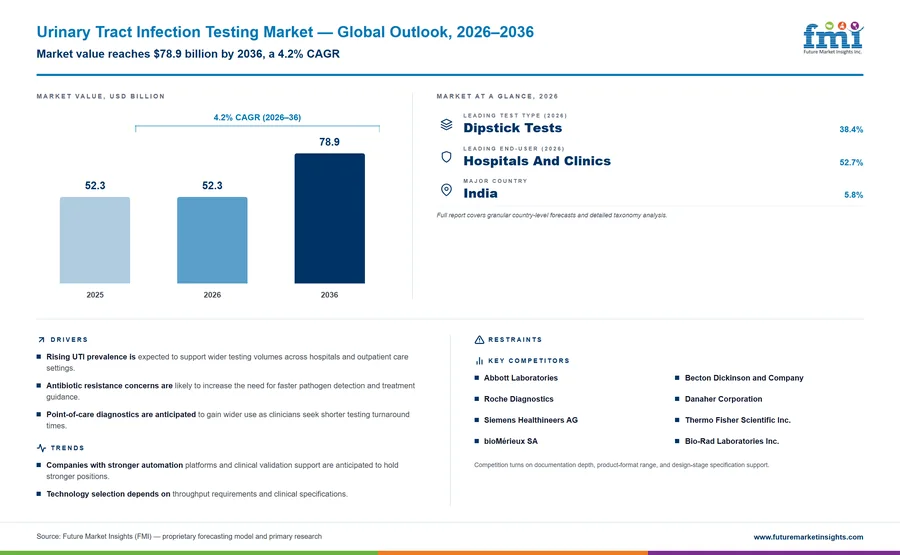
Task: Click Thermo Fisher Scientific Inc.
Action: 738,420
